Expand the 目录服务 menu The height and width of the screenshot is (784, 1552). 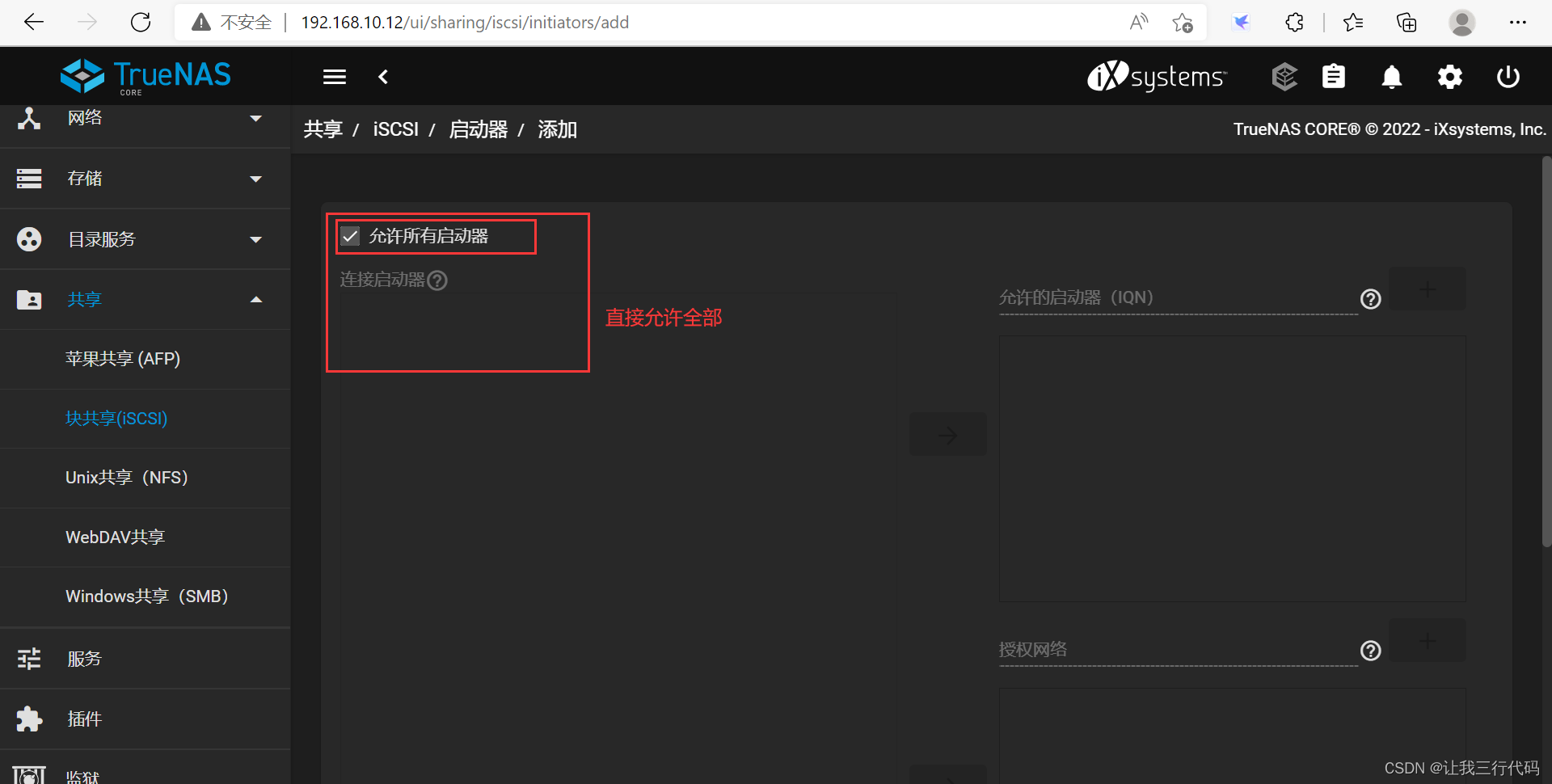[x=145, y=239]
